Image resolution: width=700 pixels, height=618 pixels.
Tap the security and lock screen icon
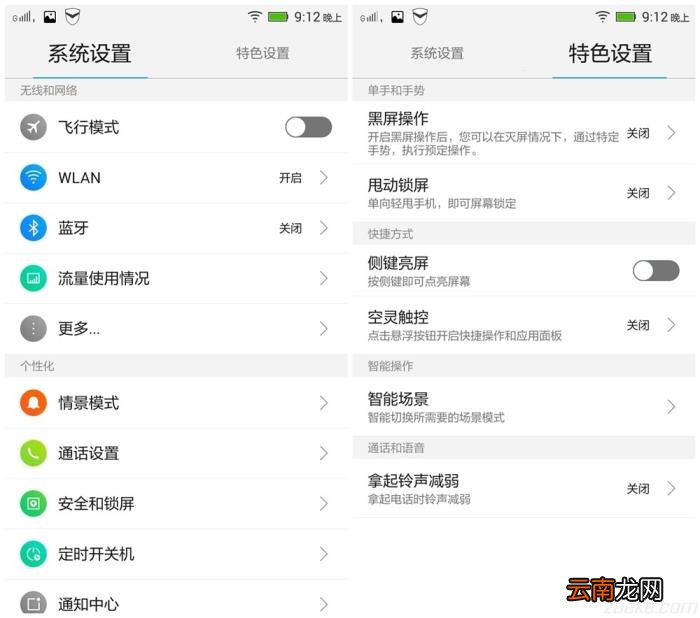33,504
